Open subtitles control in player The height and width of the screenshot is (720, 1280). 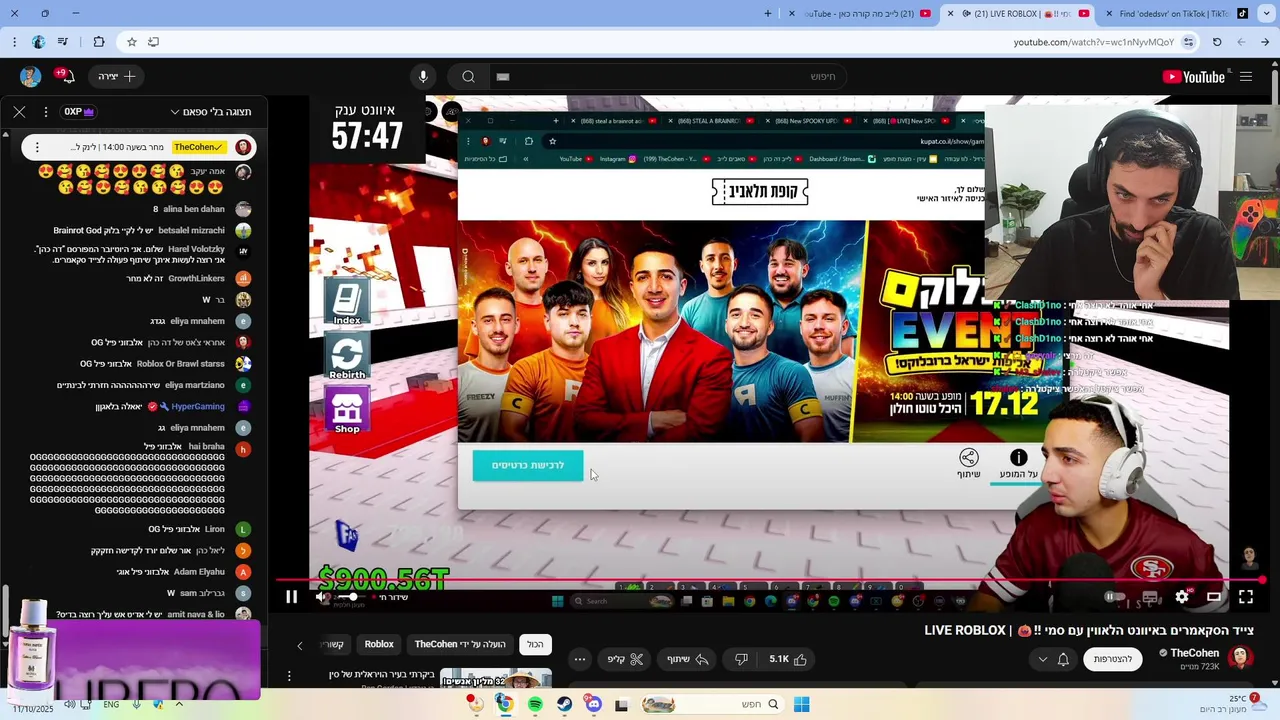[x=1150, y=597]
